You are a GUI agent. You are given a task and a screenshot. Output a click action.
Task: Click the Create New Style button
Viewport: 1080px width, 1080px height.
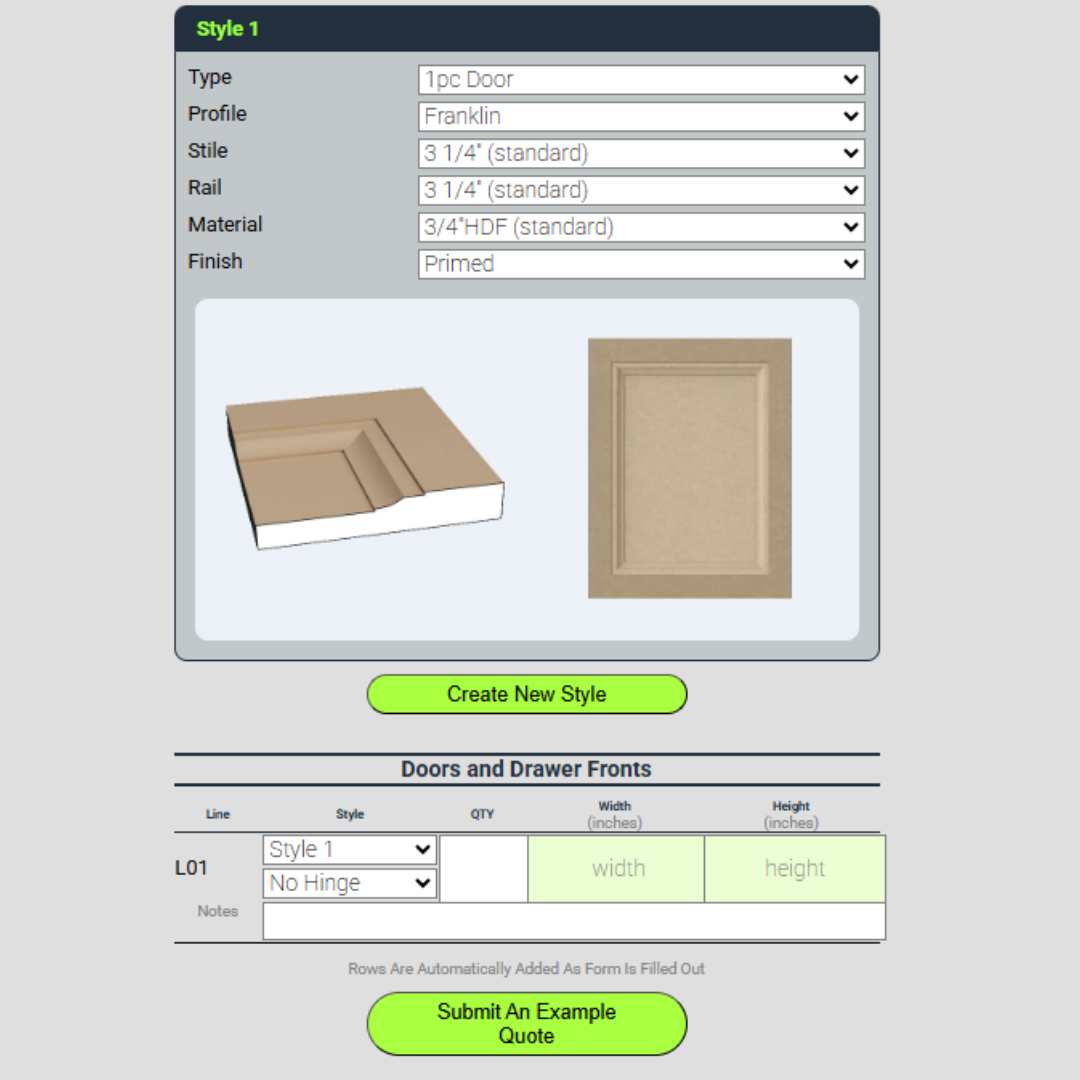point(527,694)
